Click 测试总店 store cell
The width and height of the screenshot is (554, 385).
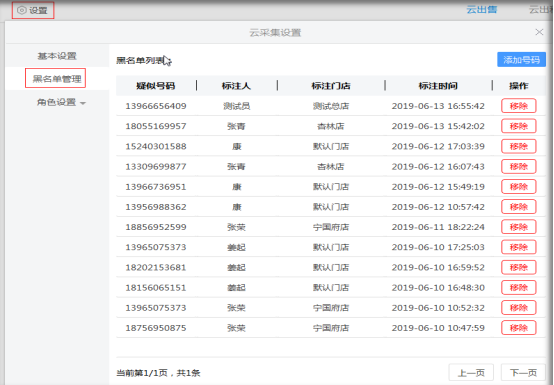pyautogui.click(x=331, y=106)
